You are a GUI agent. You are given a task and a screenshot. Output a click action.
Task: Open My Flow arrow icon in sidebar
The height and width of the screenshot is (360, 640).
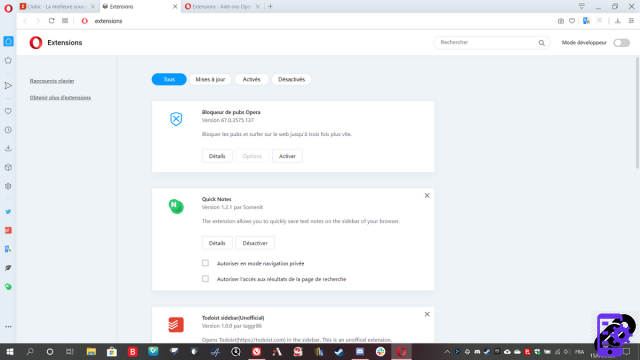[8, 86]
